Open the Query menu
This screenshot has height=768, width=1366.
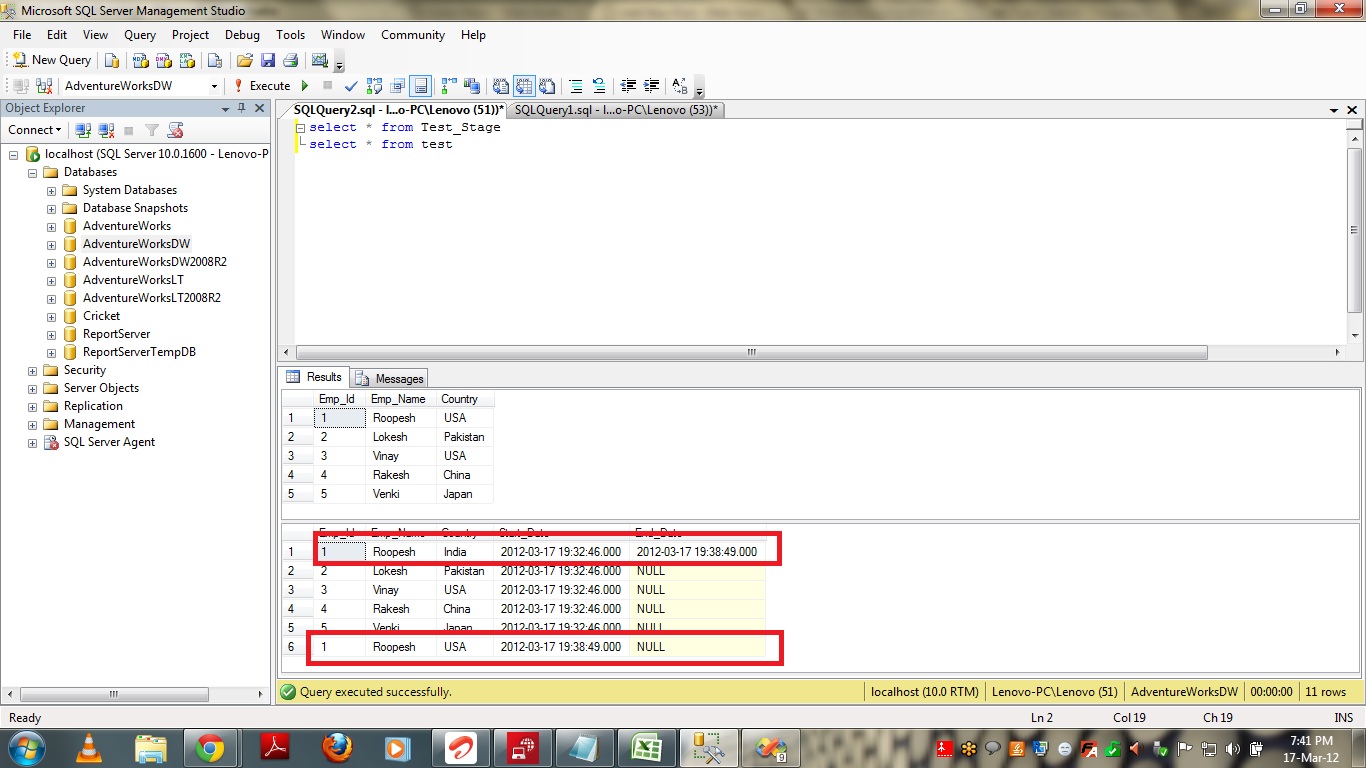coord(140,35)
